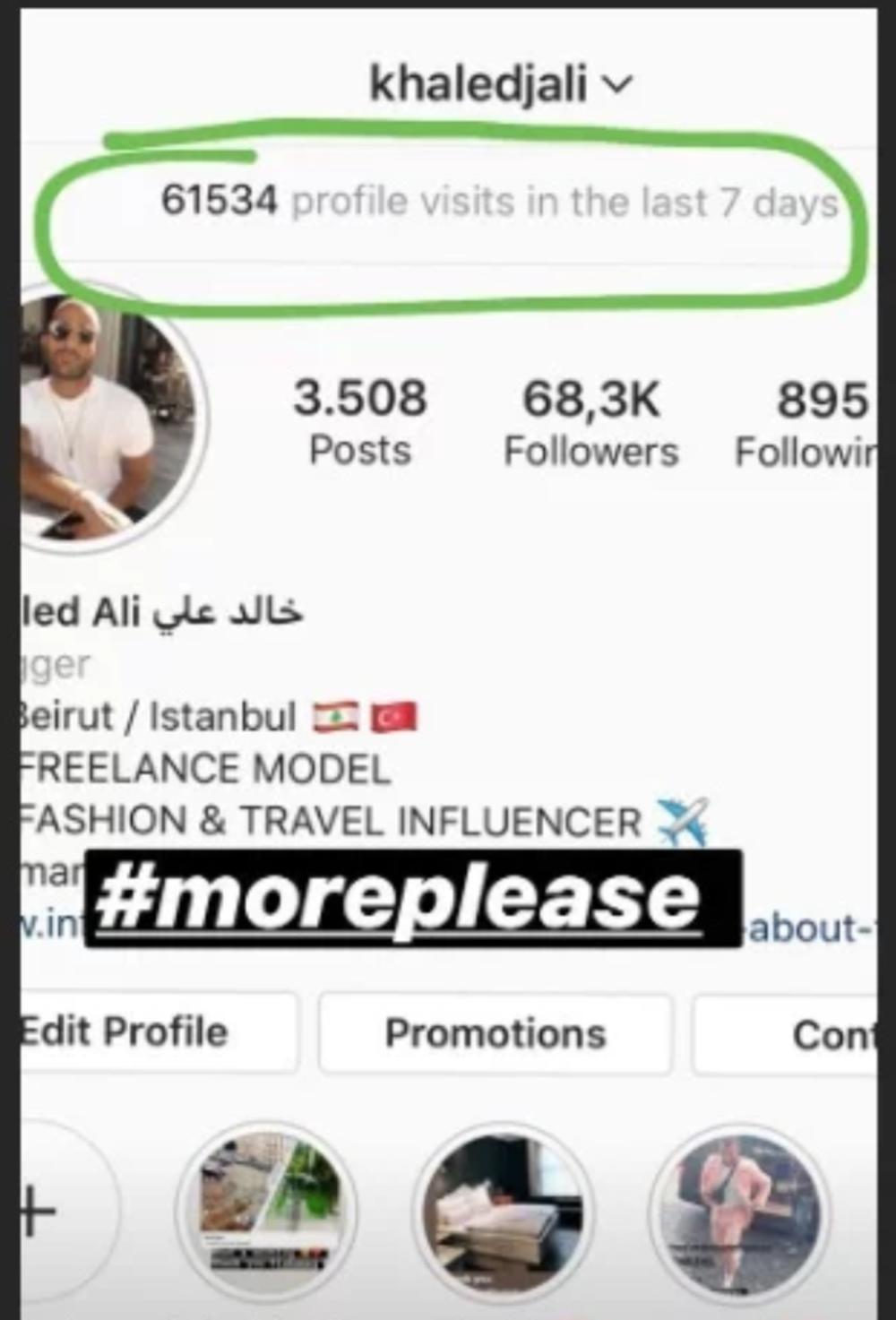The width and height of the screenshot is (896, 1320).
Task: Tap the Turkish flag emoji in bio
Action: 393,718
